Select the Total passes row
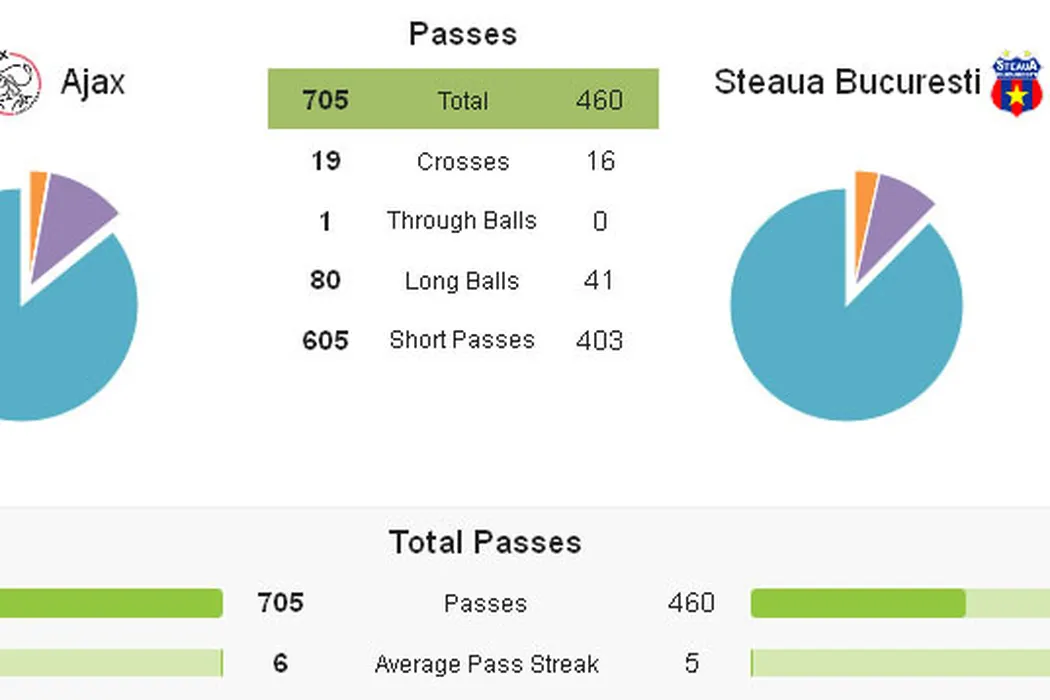 pos(462,100)
